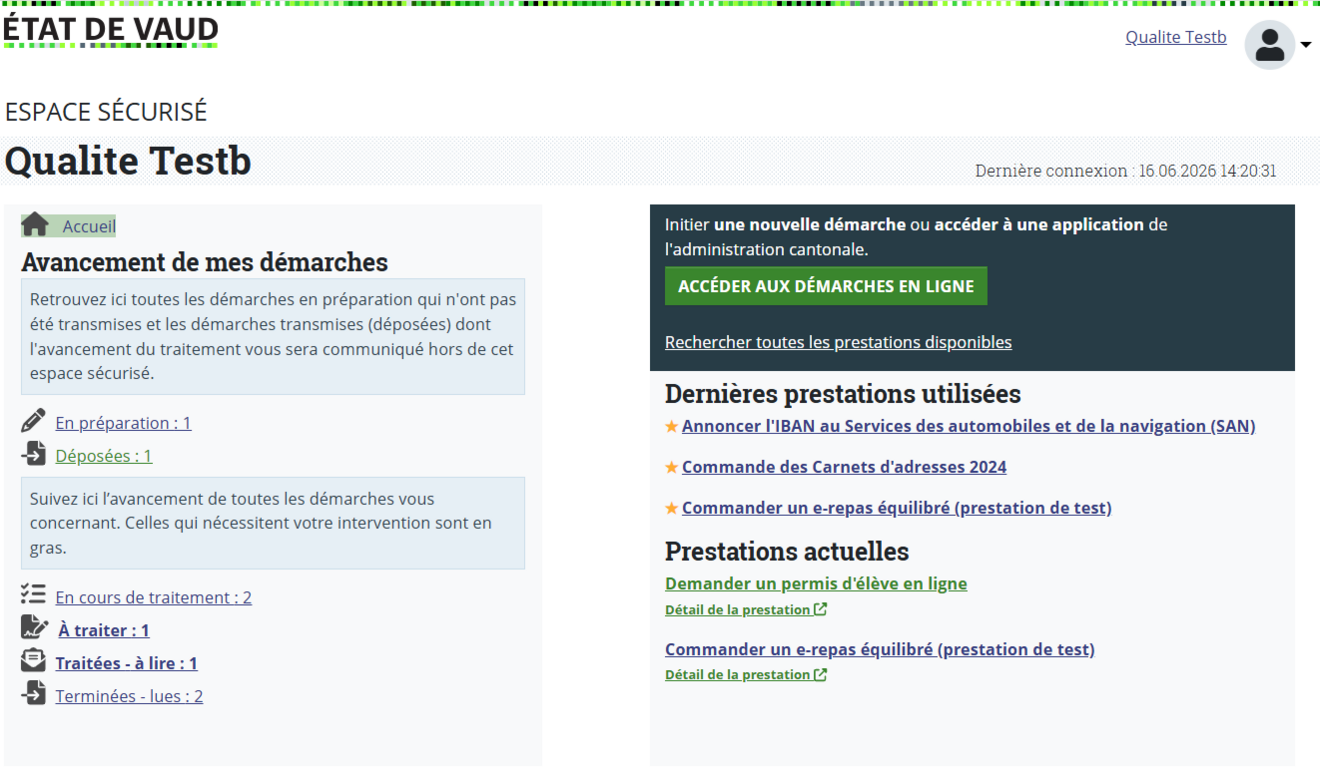
Task: Click the Dernières prestations utilisées heading
Action: click(x=843, y=394)
